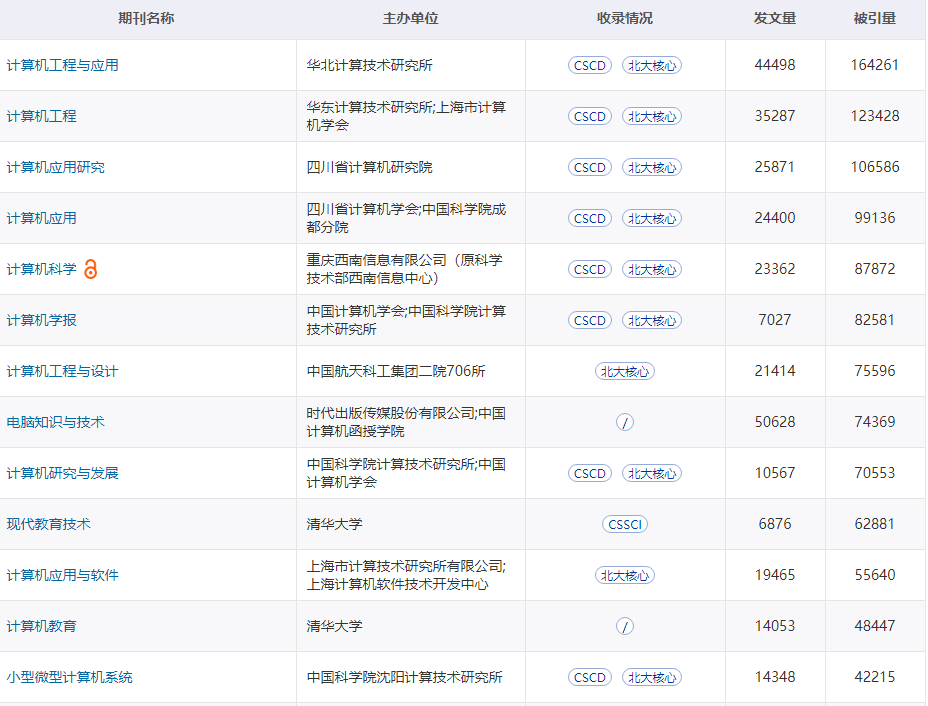Screen dimensions: 928x706
Task: Click the 收录情况 column header
Action: point(624,17)
